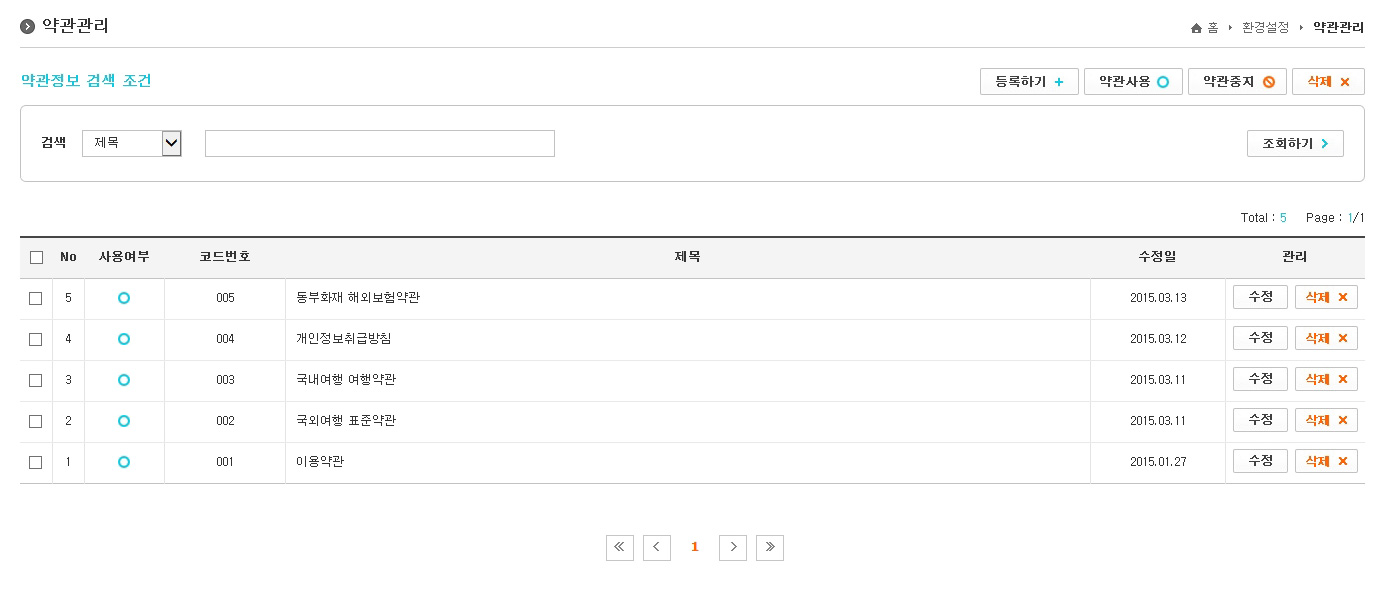Click the top 삭제 button beside 약관중지

[x=1328, y=82]
